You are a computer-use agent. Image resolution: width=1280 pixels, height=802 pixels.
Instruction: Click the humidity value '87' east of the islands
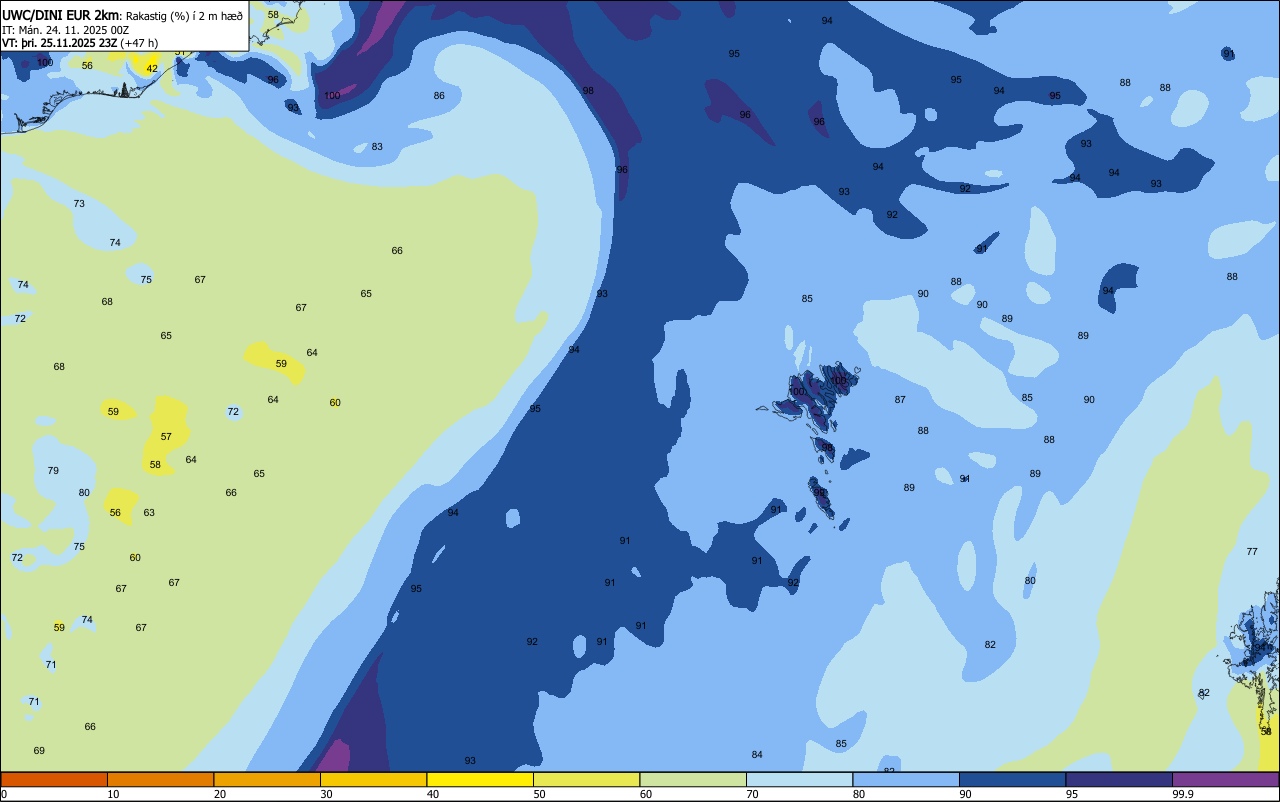tap(900, 400)
